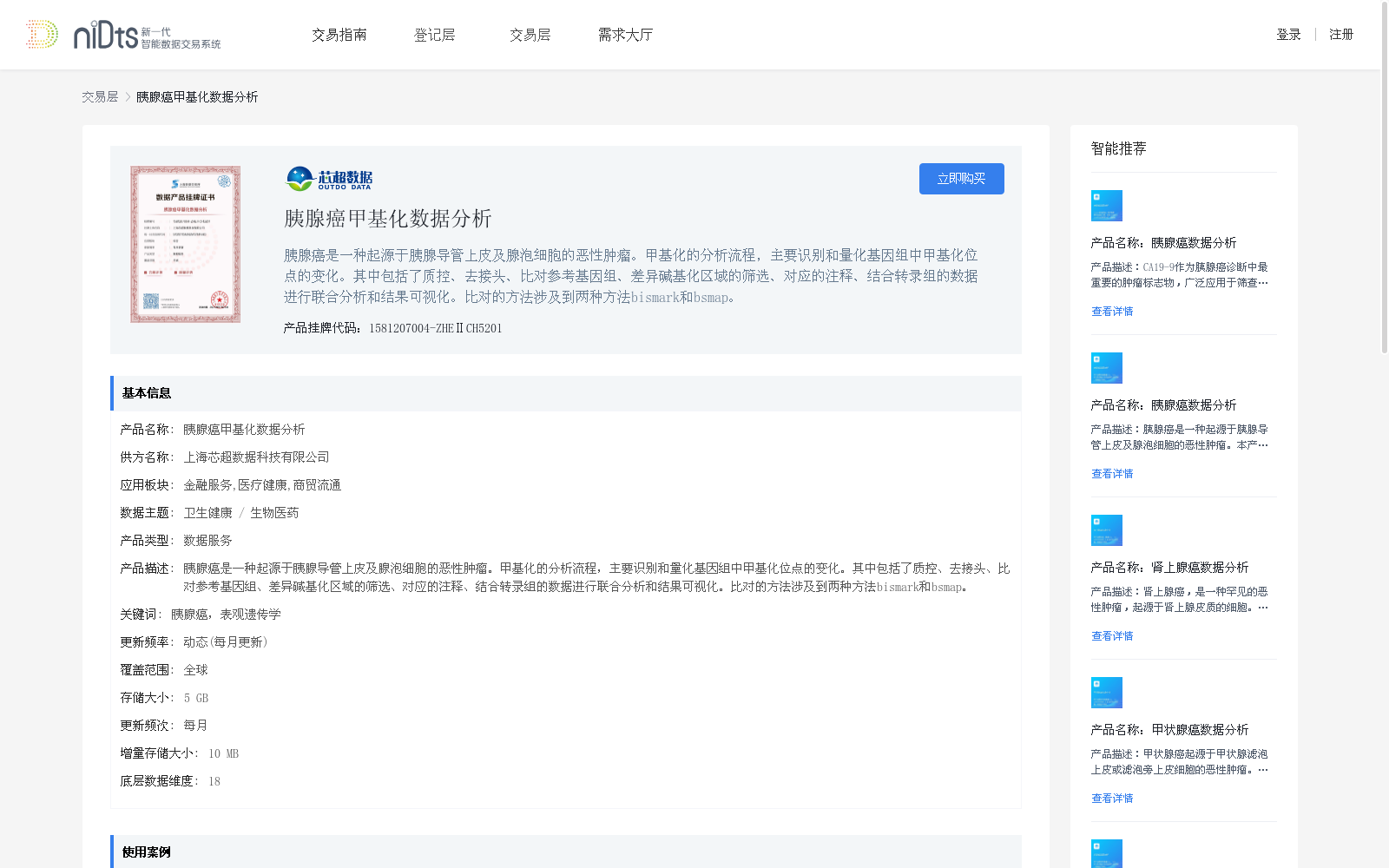Click the page vertical scrollbar
Image resolution: width=1389 pixels, height=868 pixels.
(x=1385, y=178)
